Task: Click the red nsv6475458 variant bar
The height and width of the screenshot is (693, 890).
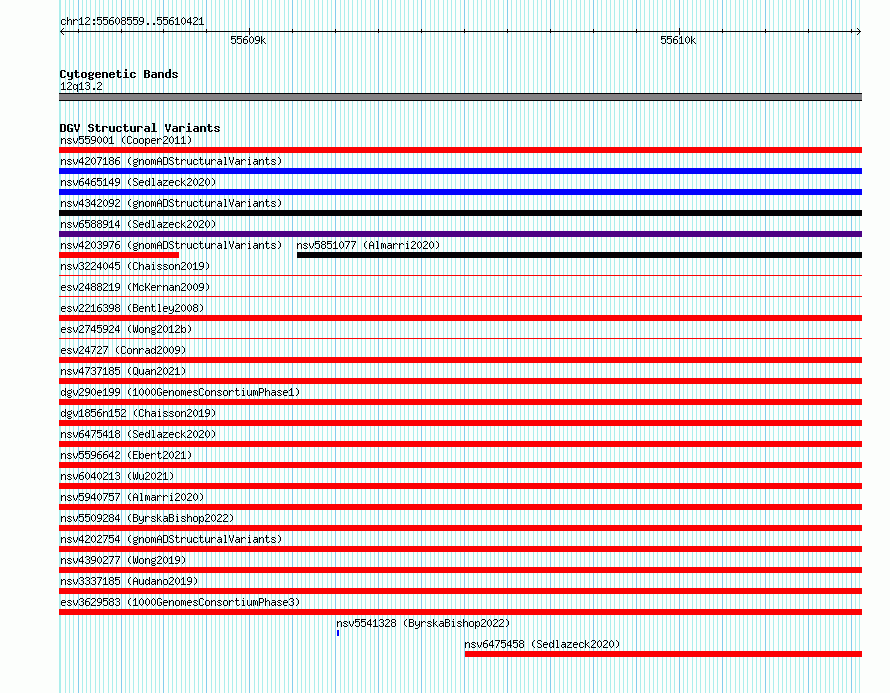Action: pyautogui.click(x=664, y=654)
